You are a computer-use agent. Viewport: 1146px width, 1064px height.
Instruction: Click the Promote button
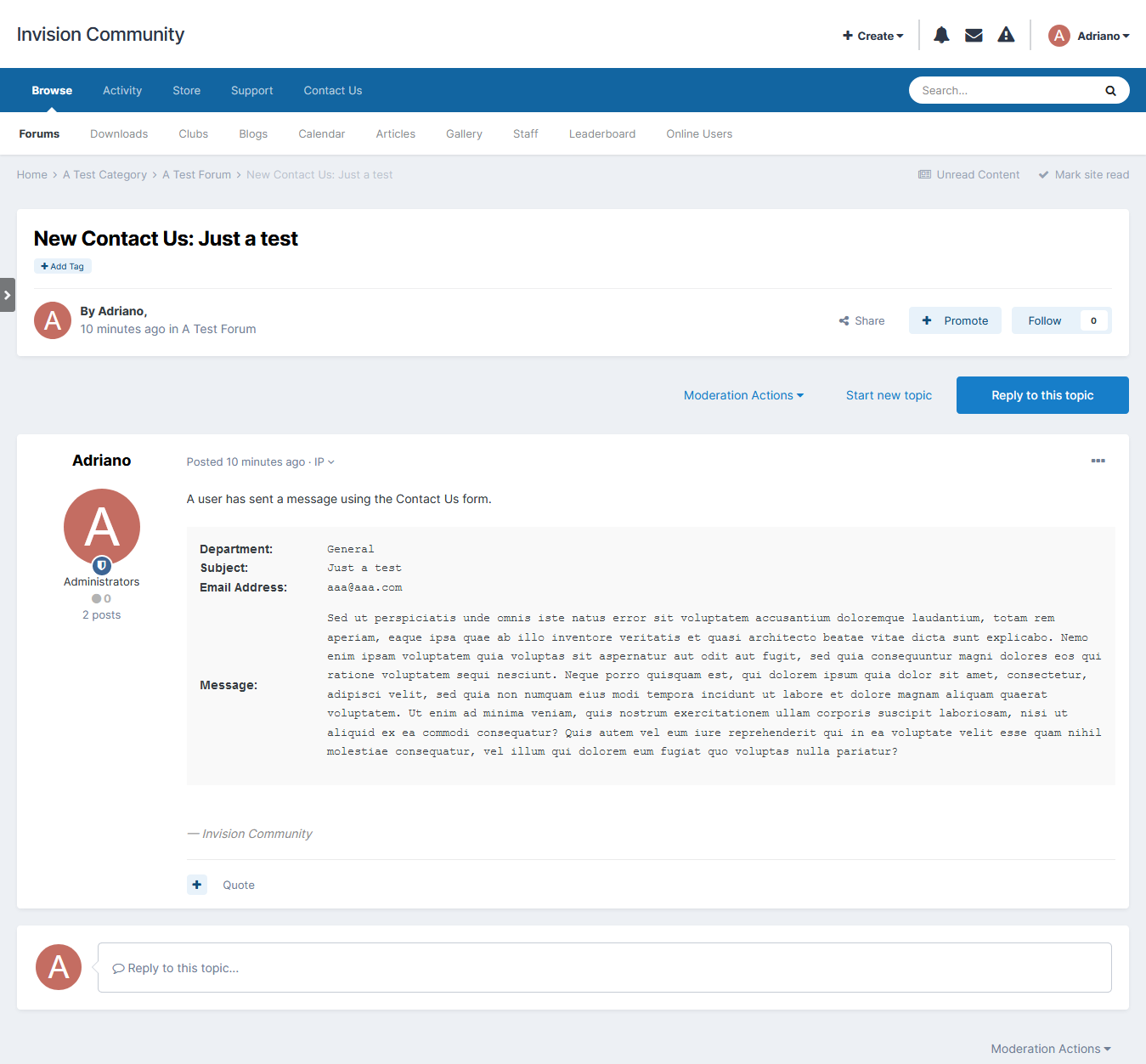click(x=955, y=320)
